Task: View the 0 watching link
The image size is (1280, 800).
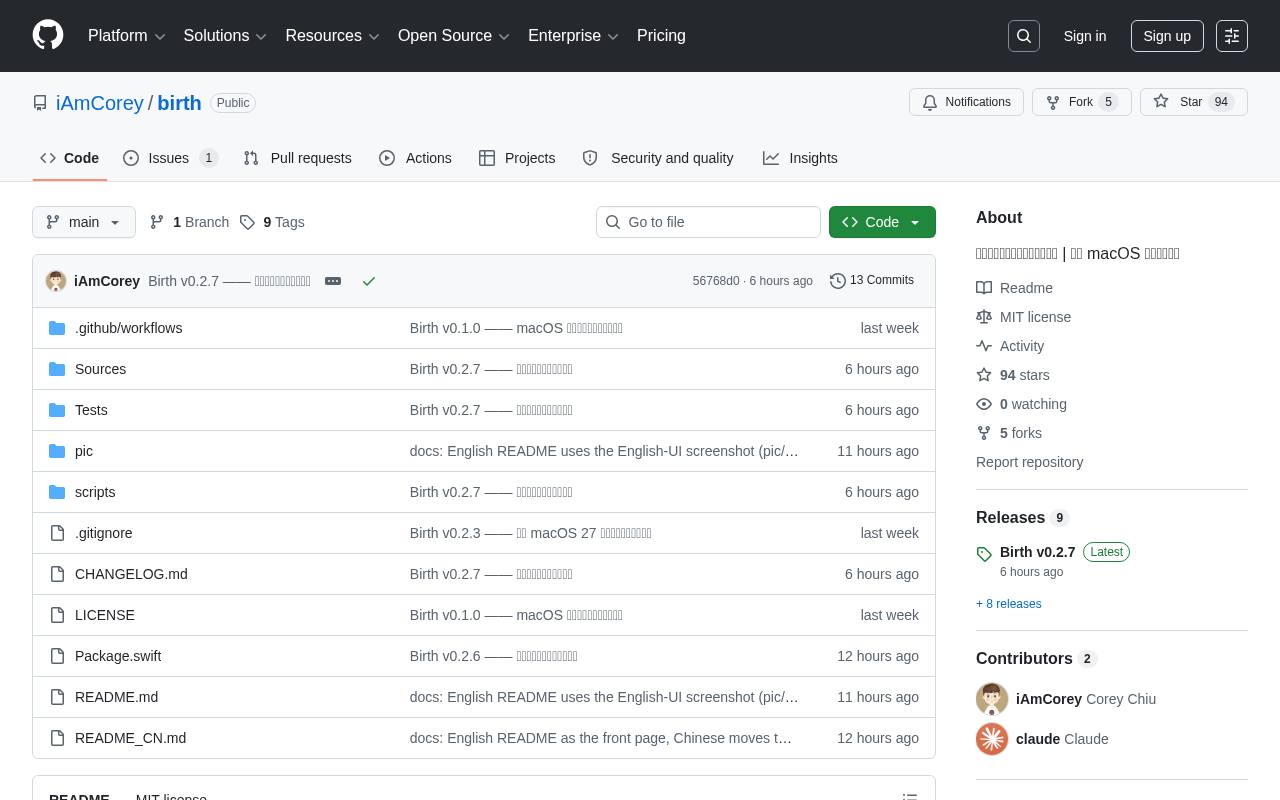Action: 1021,404
